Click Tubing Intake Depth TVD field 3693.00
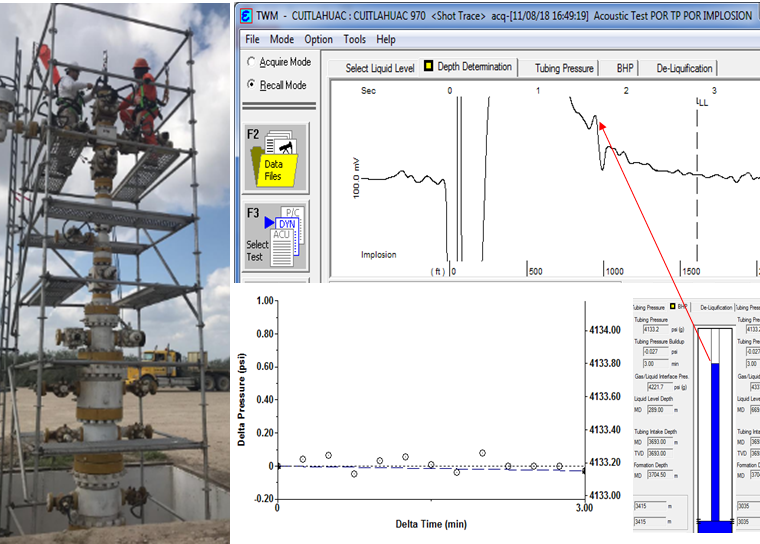Screen dimensions: 760x544 (x=660, y=453)
